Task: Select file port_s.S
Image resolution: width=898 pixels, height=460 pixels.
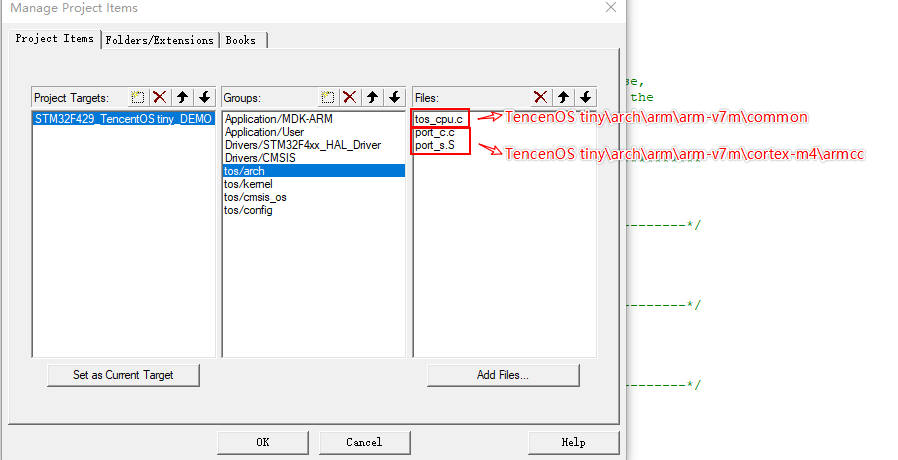Action: point(435,146)
